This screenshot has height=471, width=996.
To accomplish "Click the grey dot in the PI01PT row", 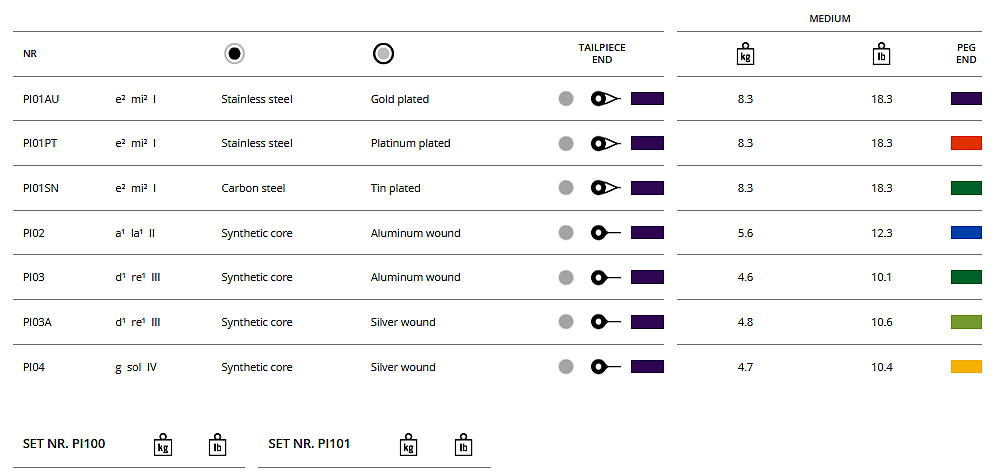I will coord(566,144).
